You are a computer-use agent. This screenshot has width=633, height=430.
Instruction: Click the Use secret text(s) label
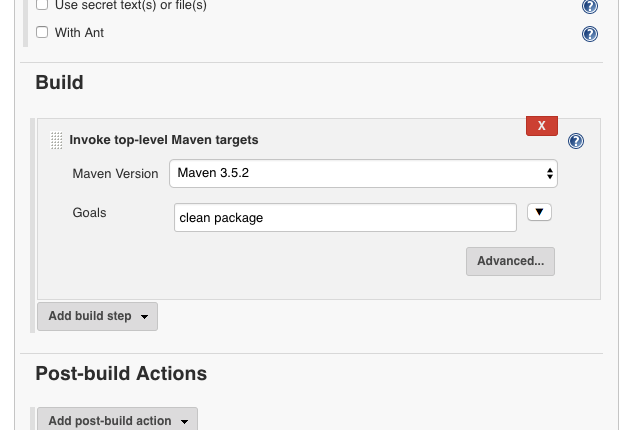[130, 6]
